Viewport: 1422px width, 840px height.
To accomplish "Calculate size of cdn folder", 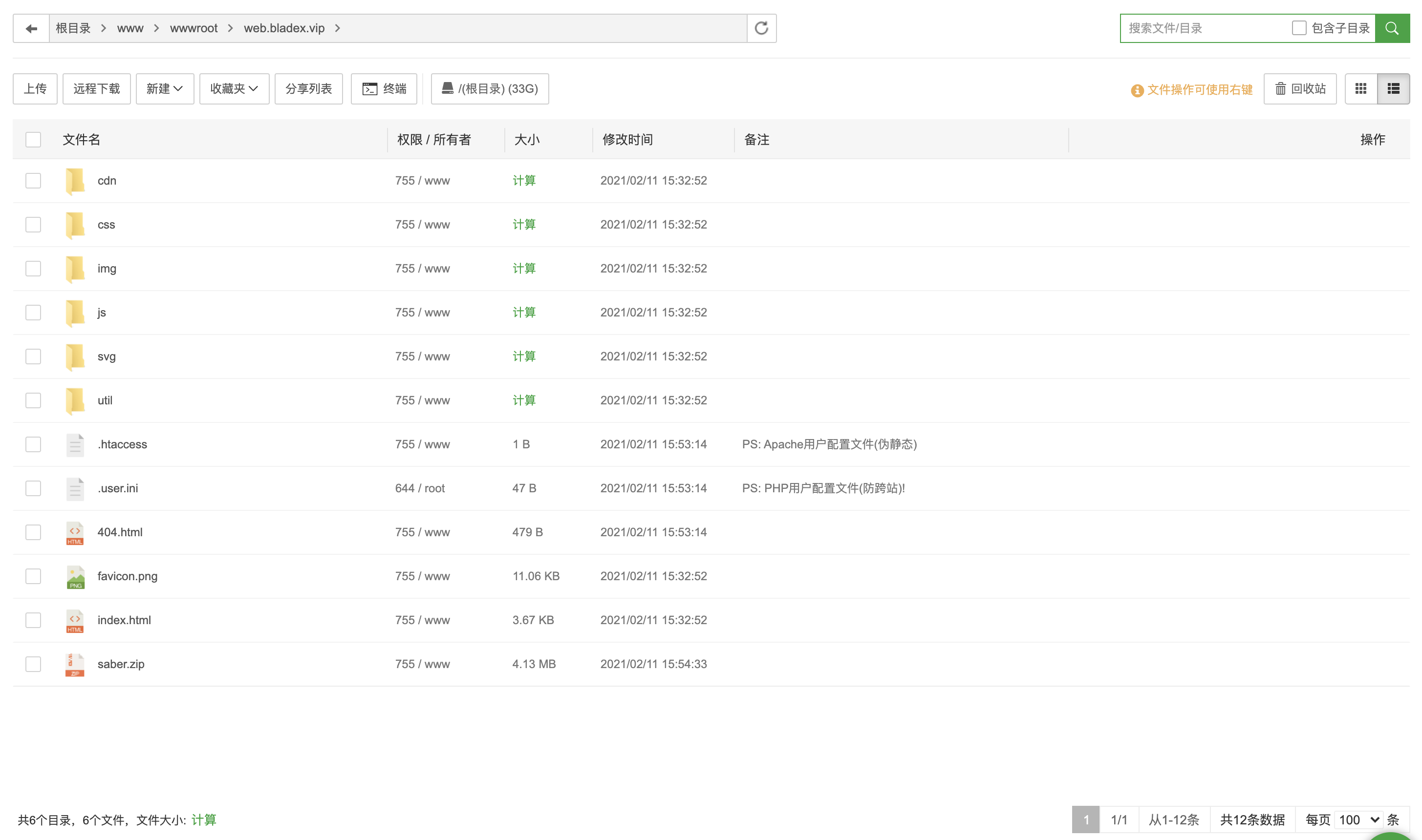I will (x=524, y=181).
